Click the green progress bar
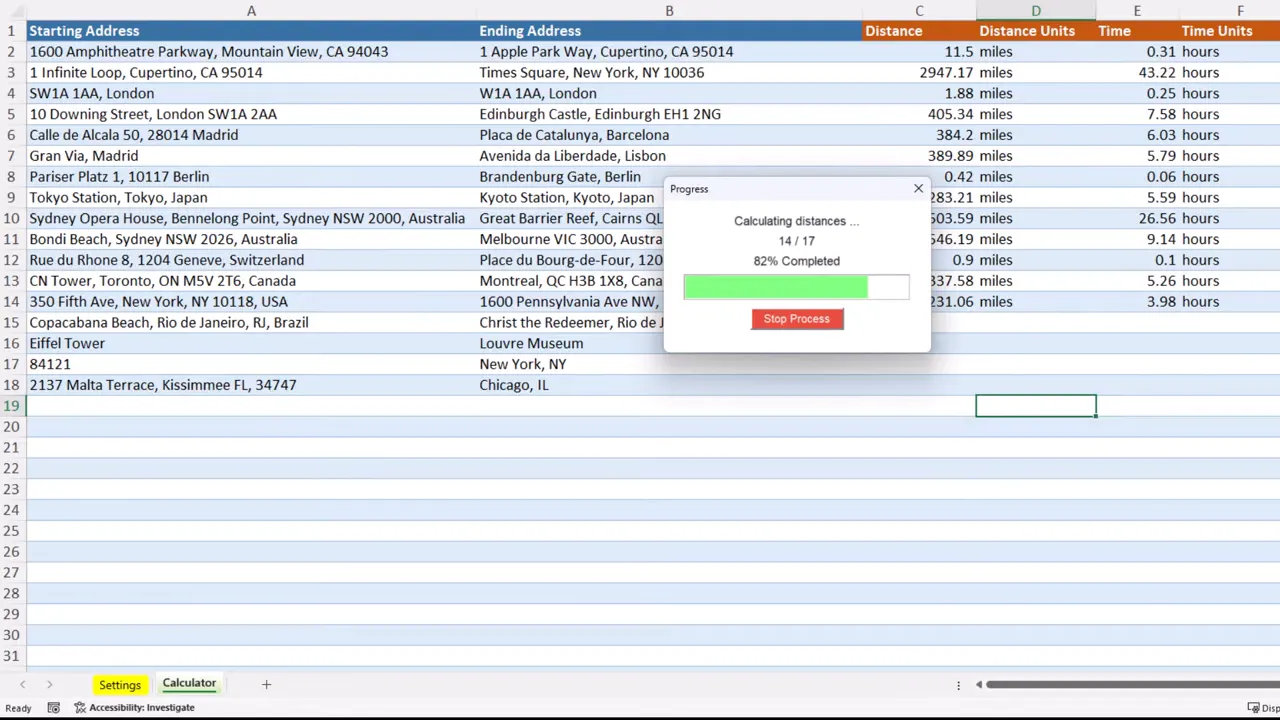The width and height of the screenshot is (1280, 720). [x=776, y=288]
